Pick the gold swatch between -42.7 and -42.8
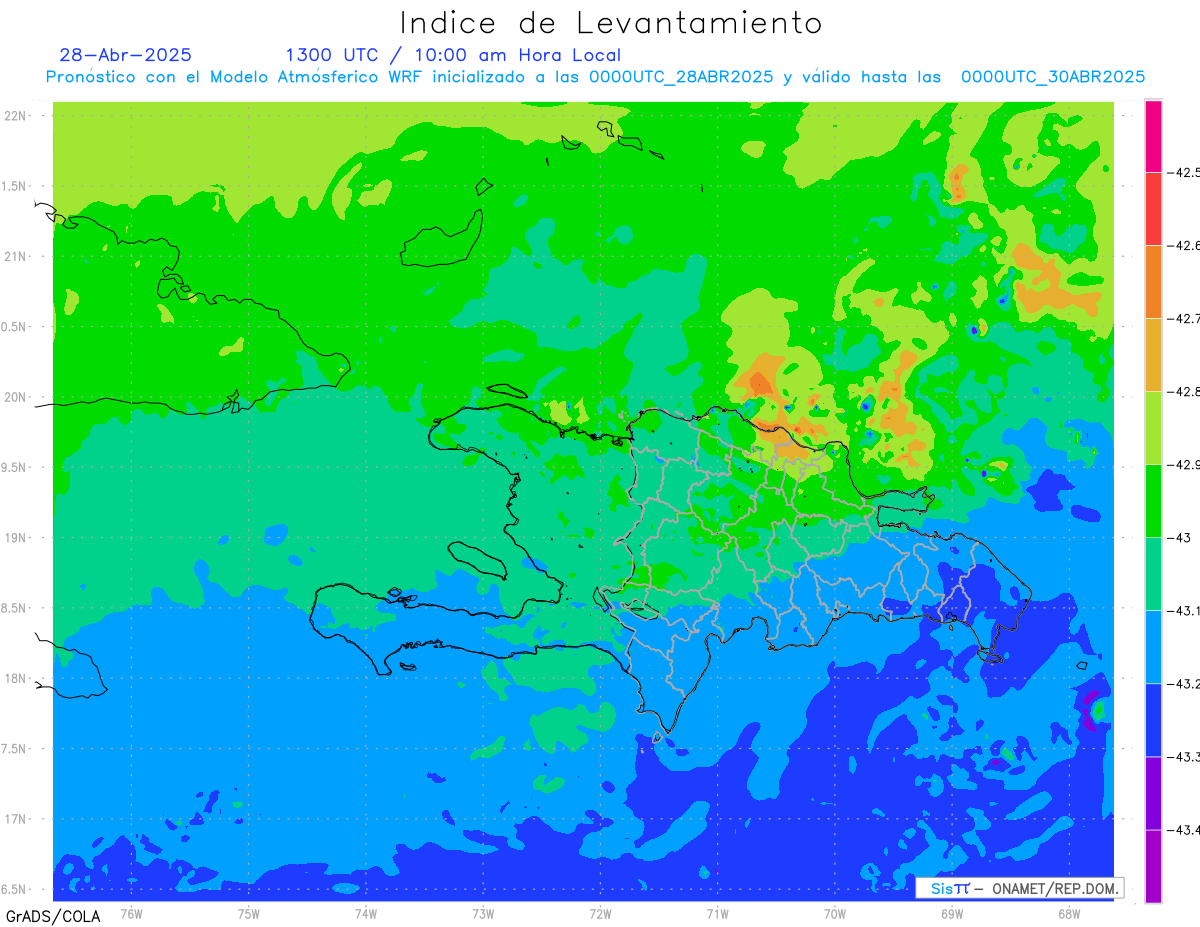Image resolution: width=1200 pixels, height=927 pixels. point(1153,354)
